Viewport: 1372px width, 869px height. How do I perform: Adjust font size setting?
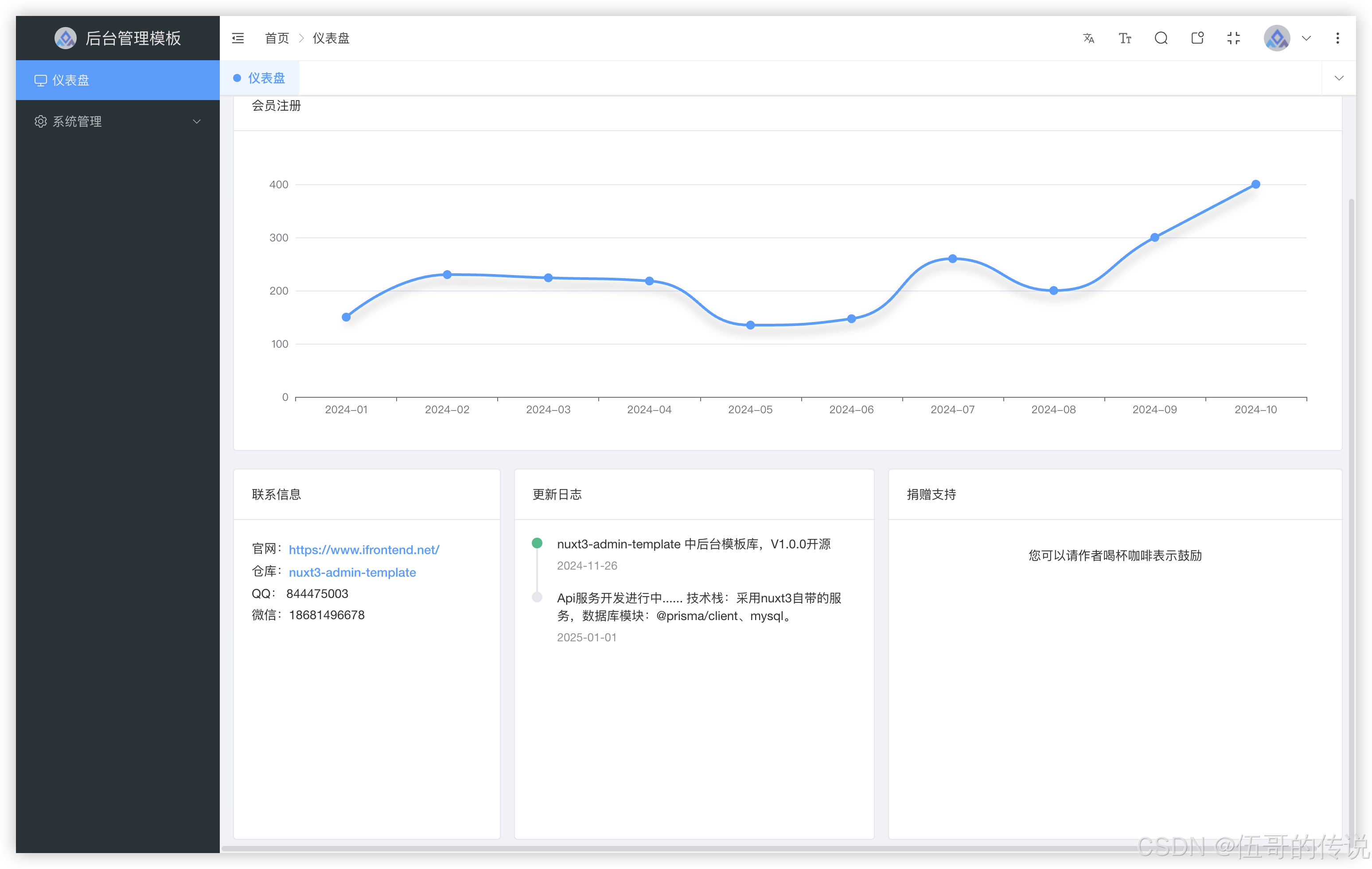tap(1125, 38)
